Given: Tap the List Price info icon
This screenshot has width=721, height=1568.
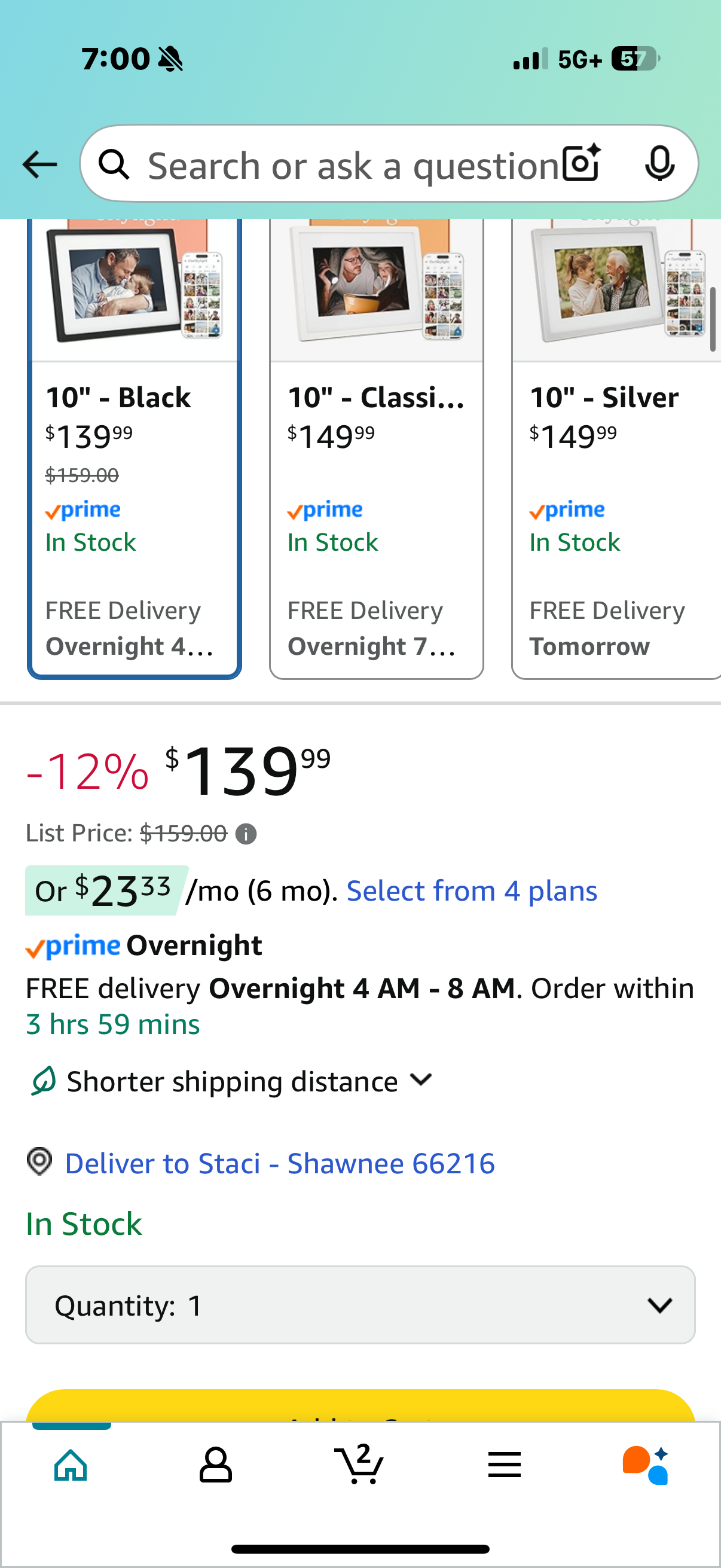Looking at the screenshot, I should point(246,834).
